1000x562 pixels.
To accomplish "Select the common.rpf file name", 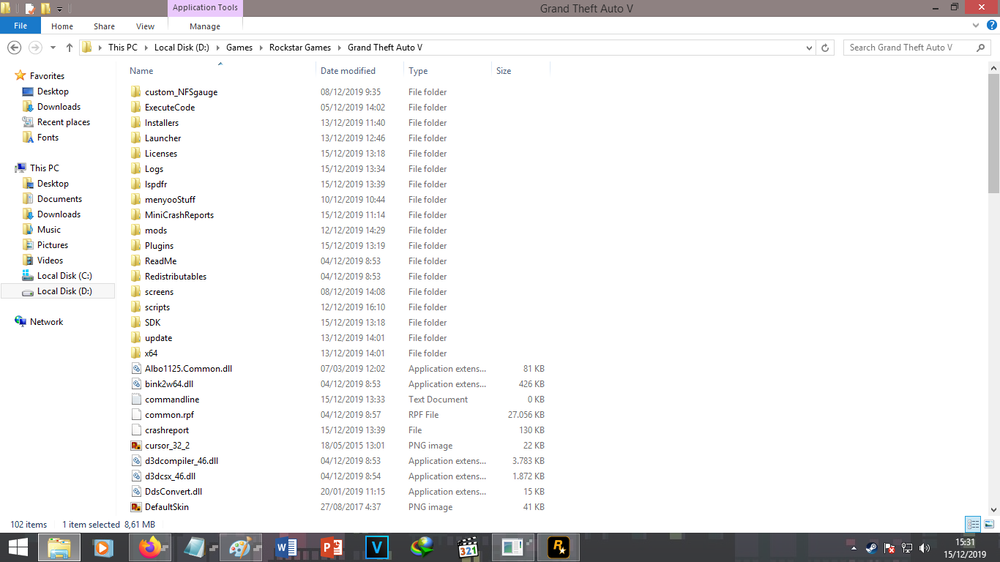I will 169,415.
